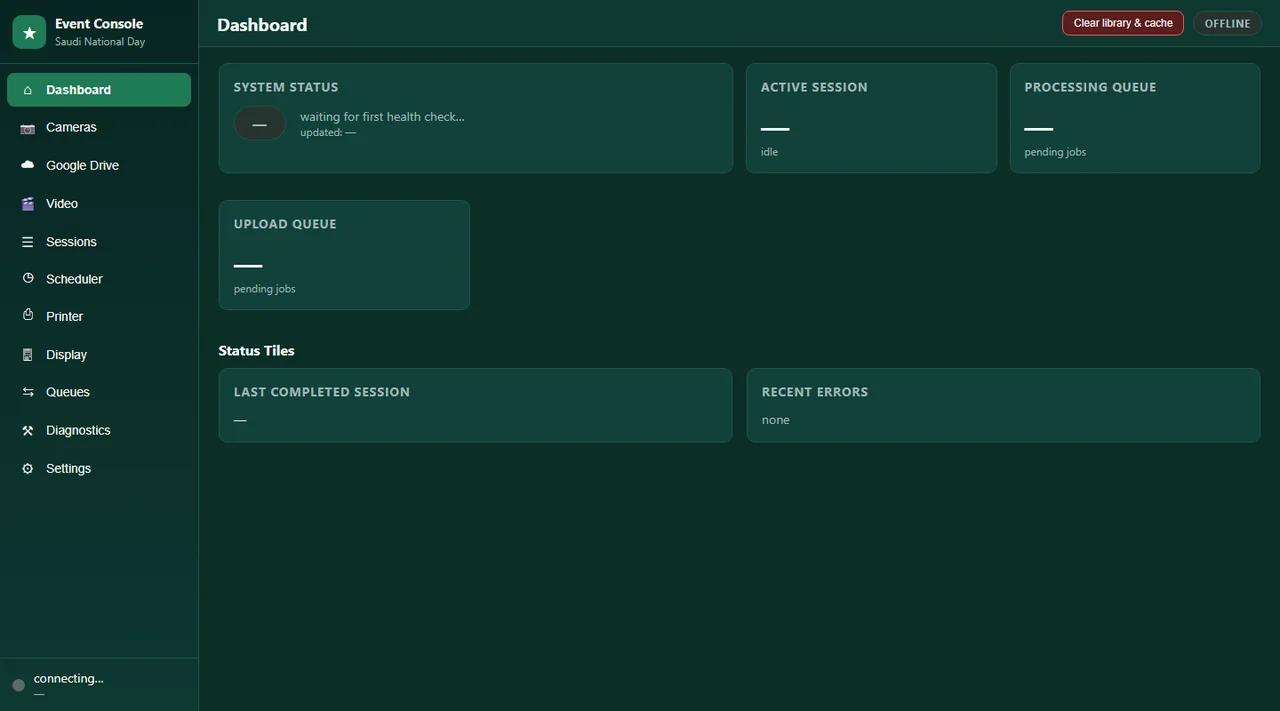Image resolution: width=1280 pixels, height=711 pixels.
Task: Go to the Display page
Action: [x=99, y=354]
